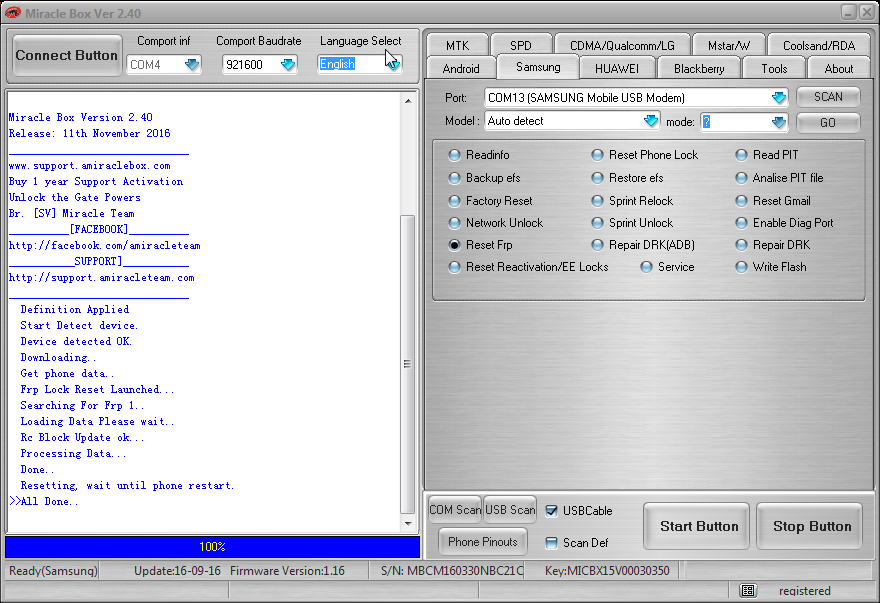Click the GO button
The height and width of the screenshot is (603, 880).
828,122
